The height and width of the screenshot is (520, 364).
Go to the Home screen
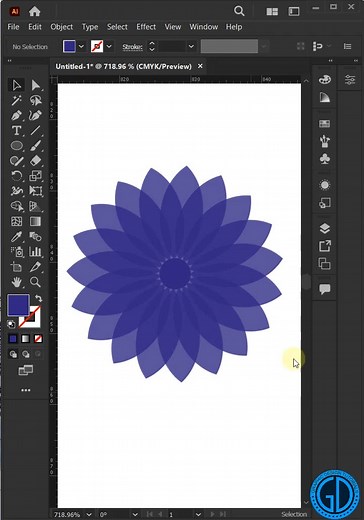[x=34, y=12]
